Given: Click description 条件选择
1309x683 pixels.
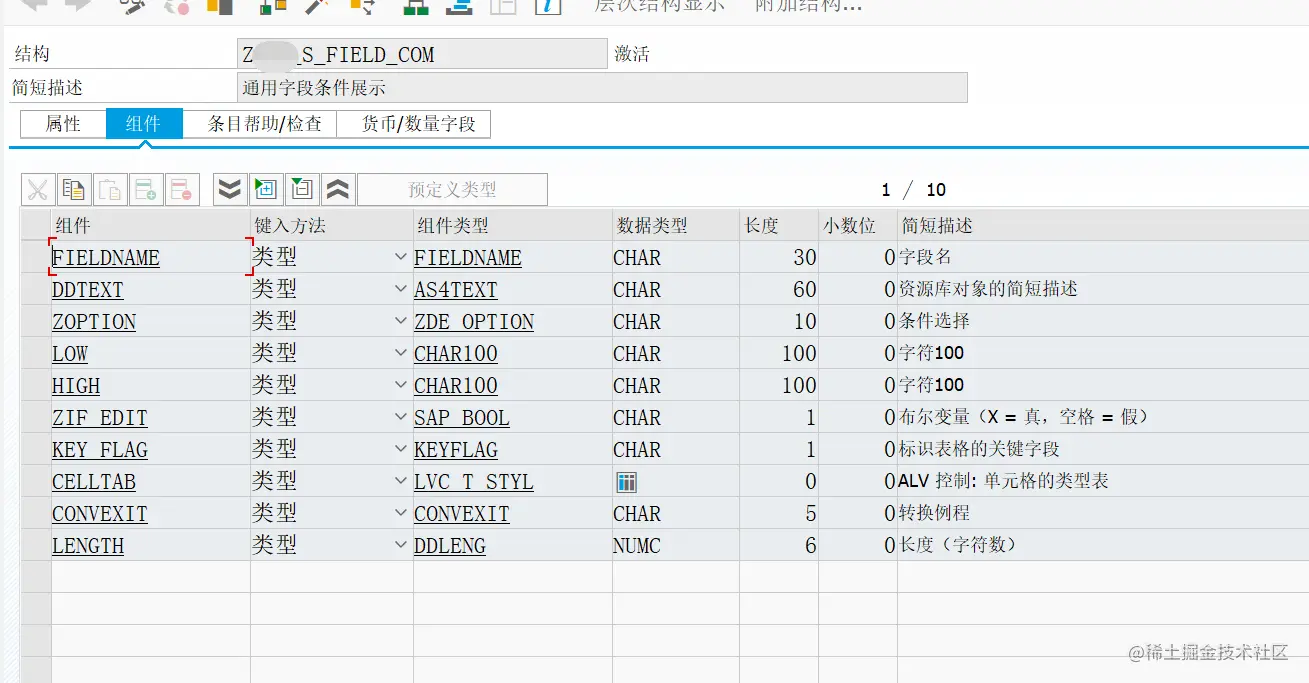Looking at the screenshot, I should pos(934,321).
